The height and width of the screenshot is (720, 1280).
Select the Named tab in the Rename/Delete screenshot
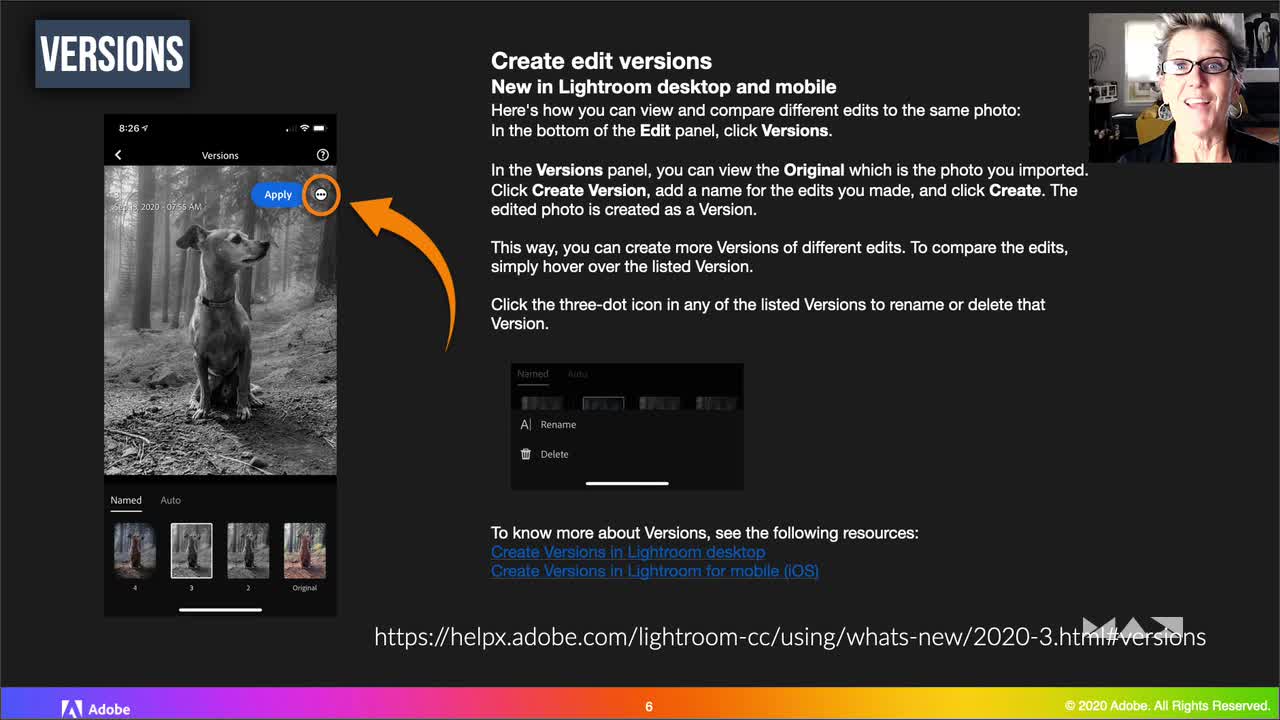click(x=533, y=374)
